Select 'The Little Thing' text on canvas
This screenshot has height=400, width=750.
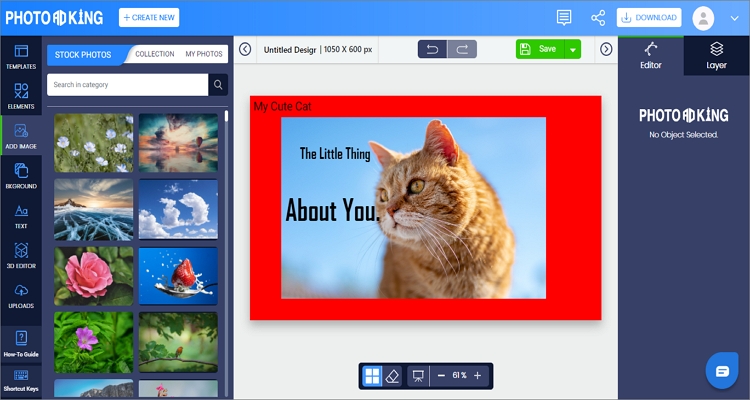pos(335,154)
